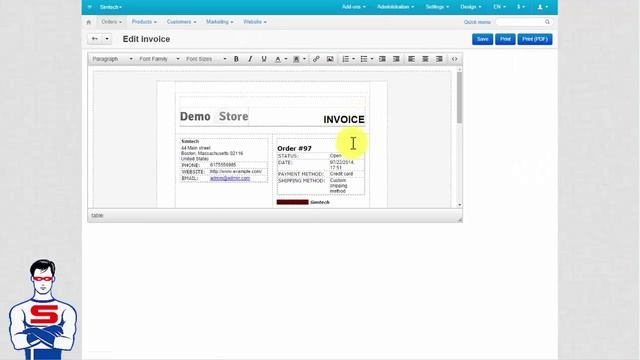This screenshot has height=360, width=640.
Task: Expand the bullet list style arrow
Action: 372,59
